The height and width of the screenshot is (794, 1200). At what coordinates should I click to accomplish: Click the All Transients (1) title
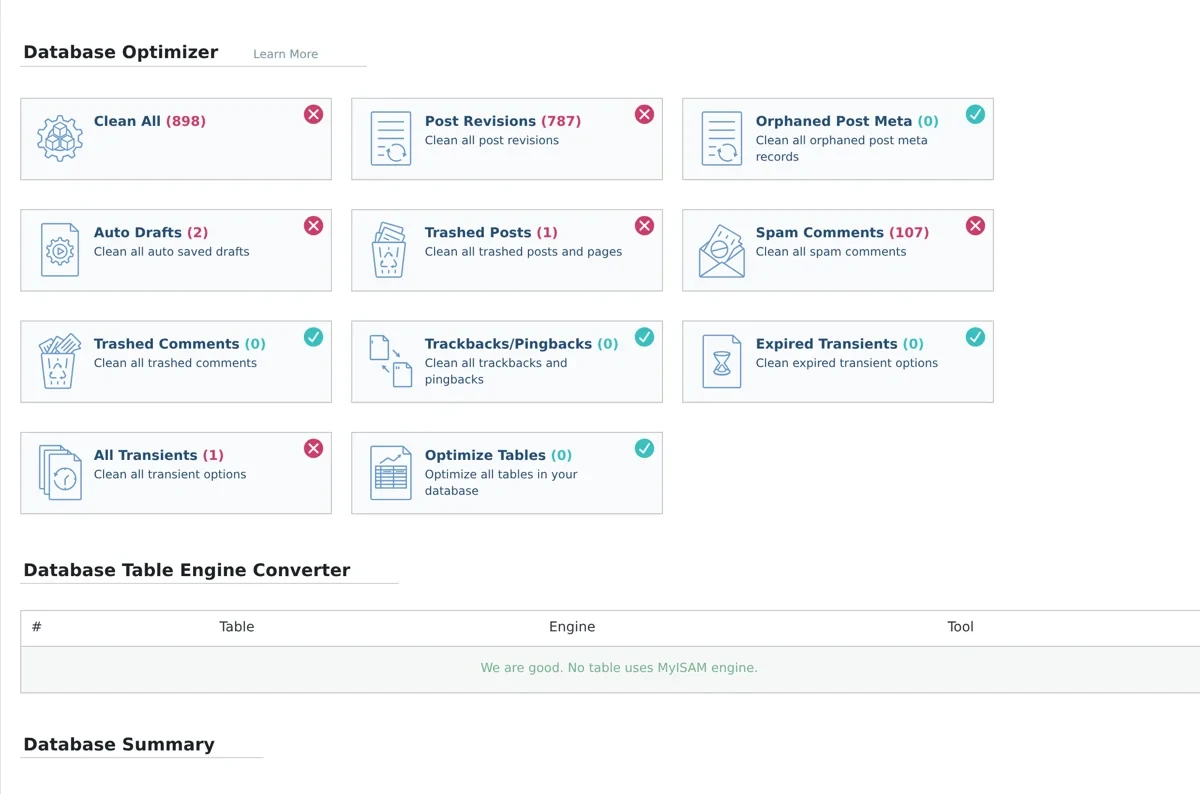159,454
